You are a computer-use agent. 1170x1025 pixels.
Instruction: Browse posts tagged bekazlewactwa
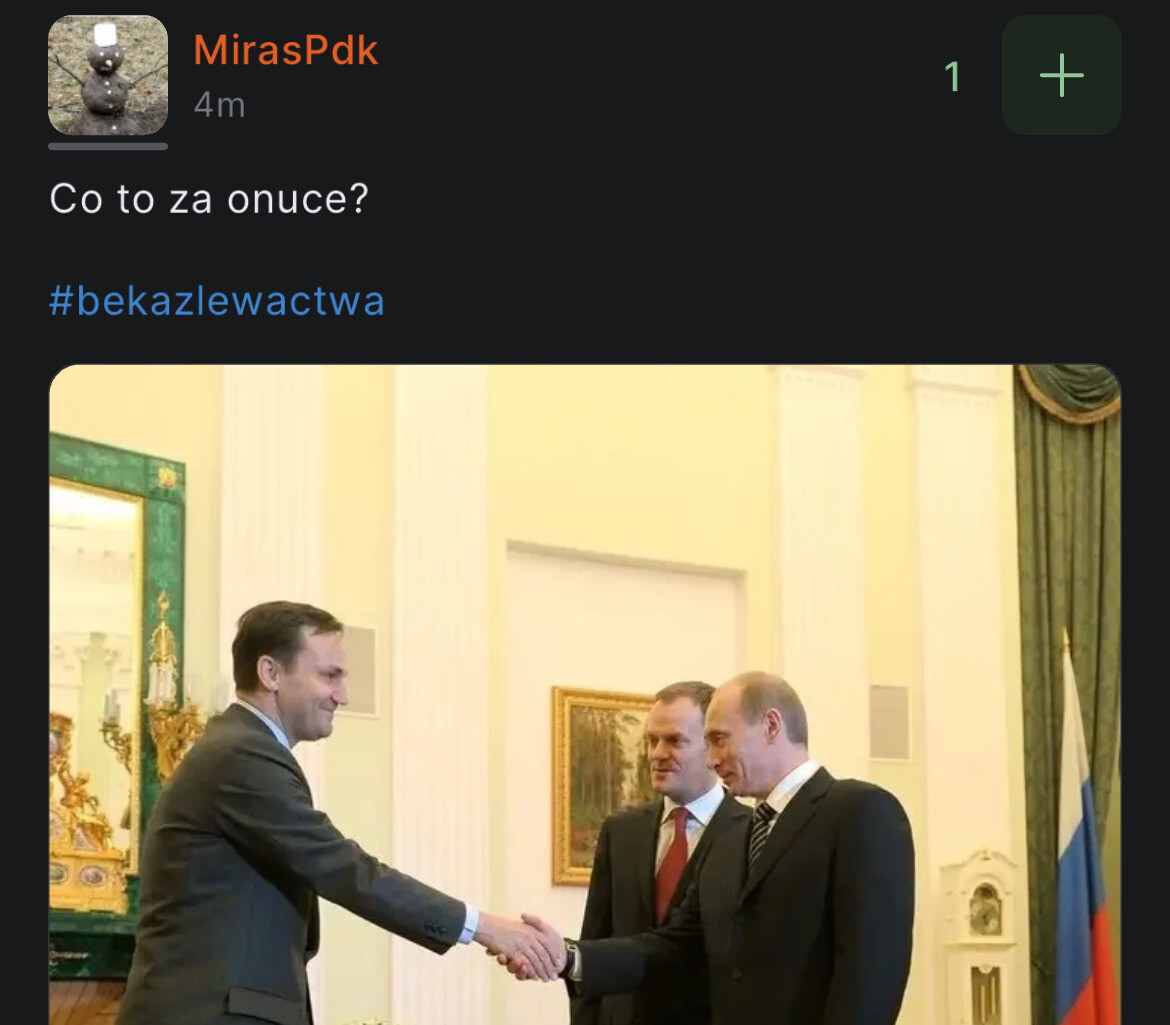click(x=217, y=301)
